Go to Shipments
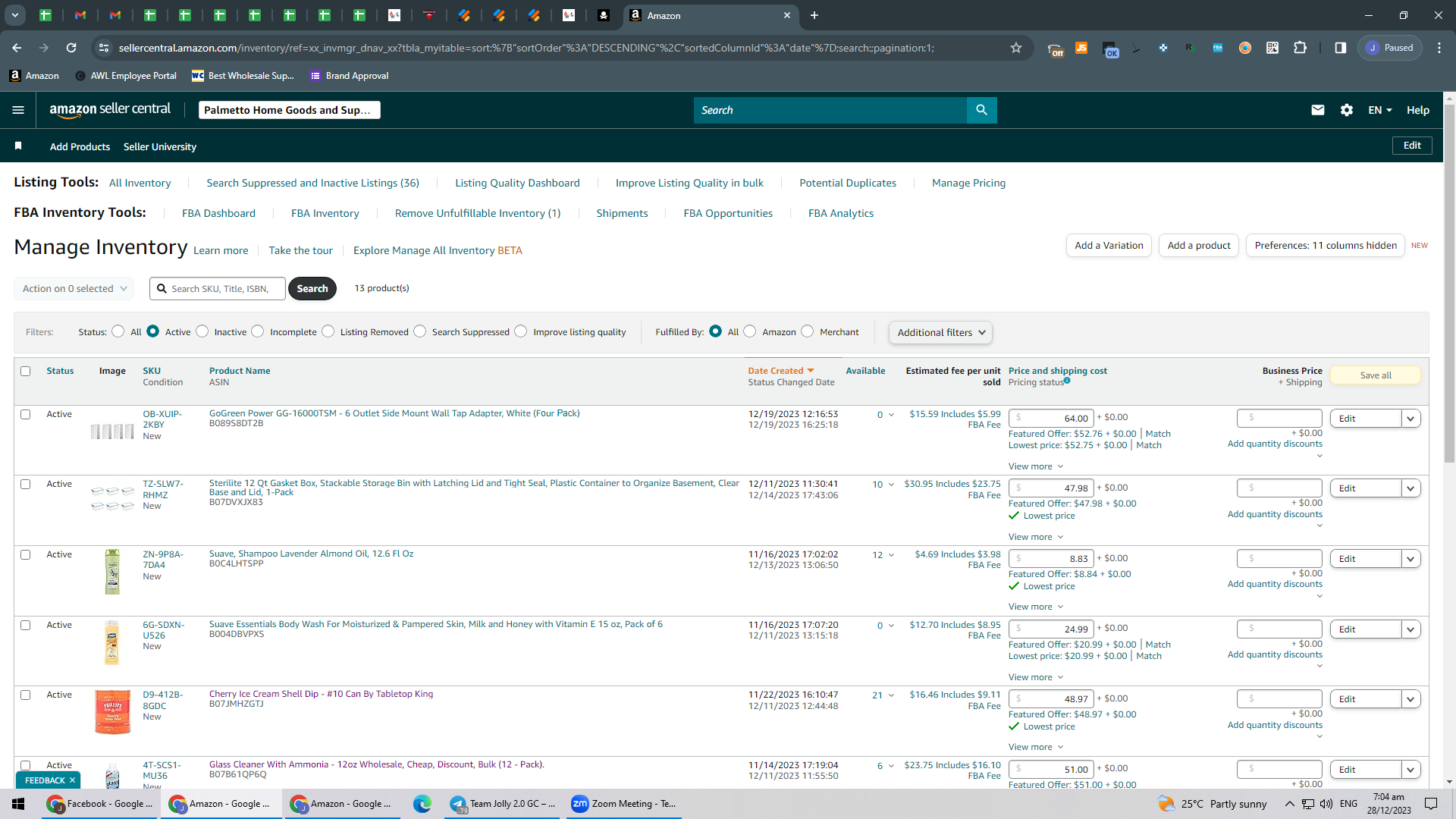This screenshot has height=819, width=1456. 622,213
